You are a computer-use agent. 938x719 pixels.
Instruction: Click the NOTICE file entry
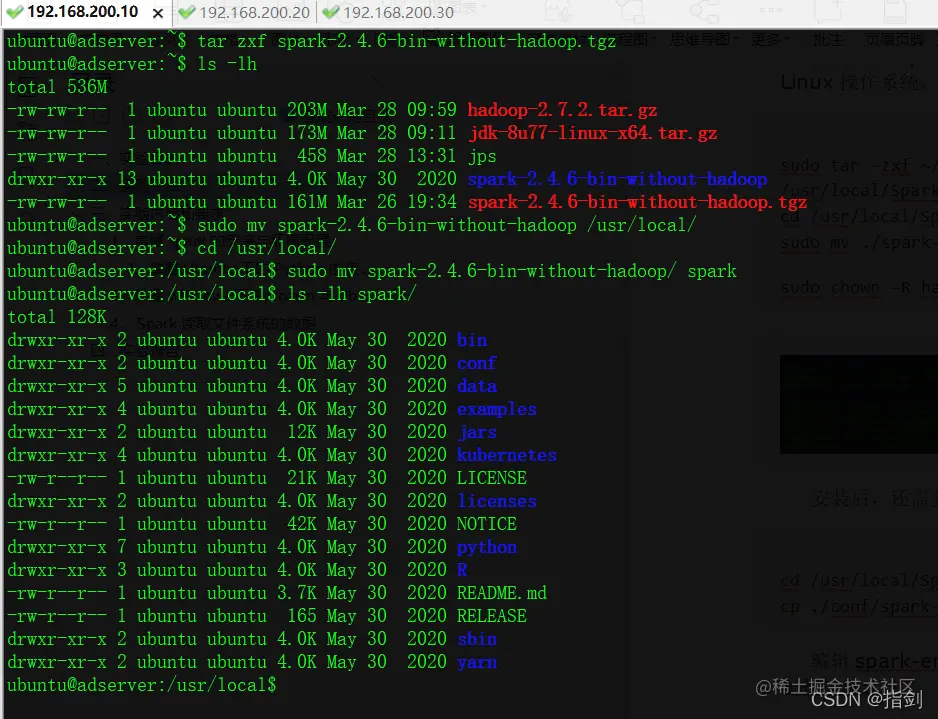tap(487, 524)
